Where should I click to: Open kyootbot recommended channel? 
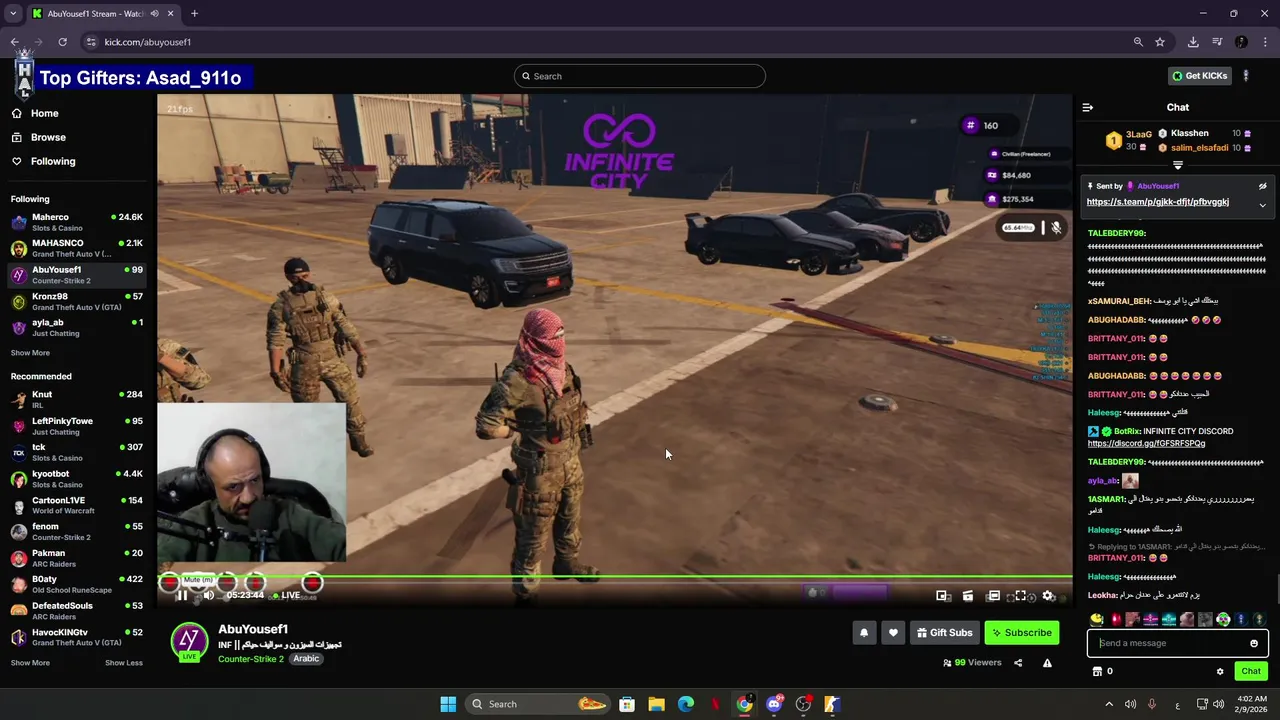77,479
